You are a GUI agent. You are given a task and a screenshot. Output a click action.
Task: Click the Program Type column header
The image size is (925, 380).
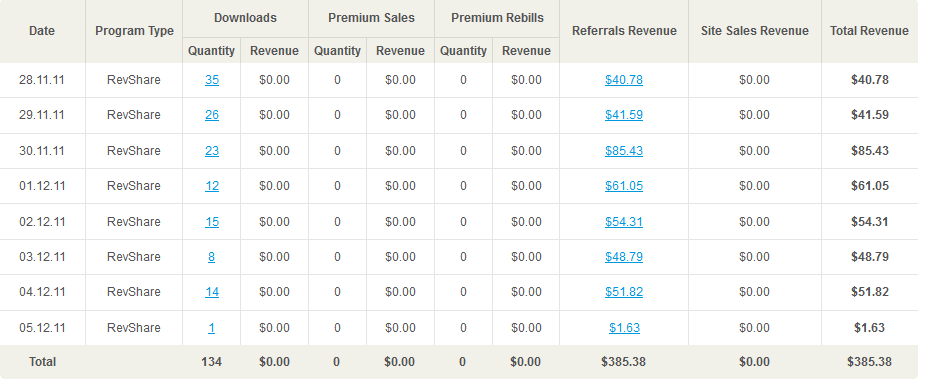pos(135,31)
